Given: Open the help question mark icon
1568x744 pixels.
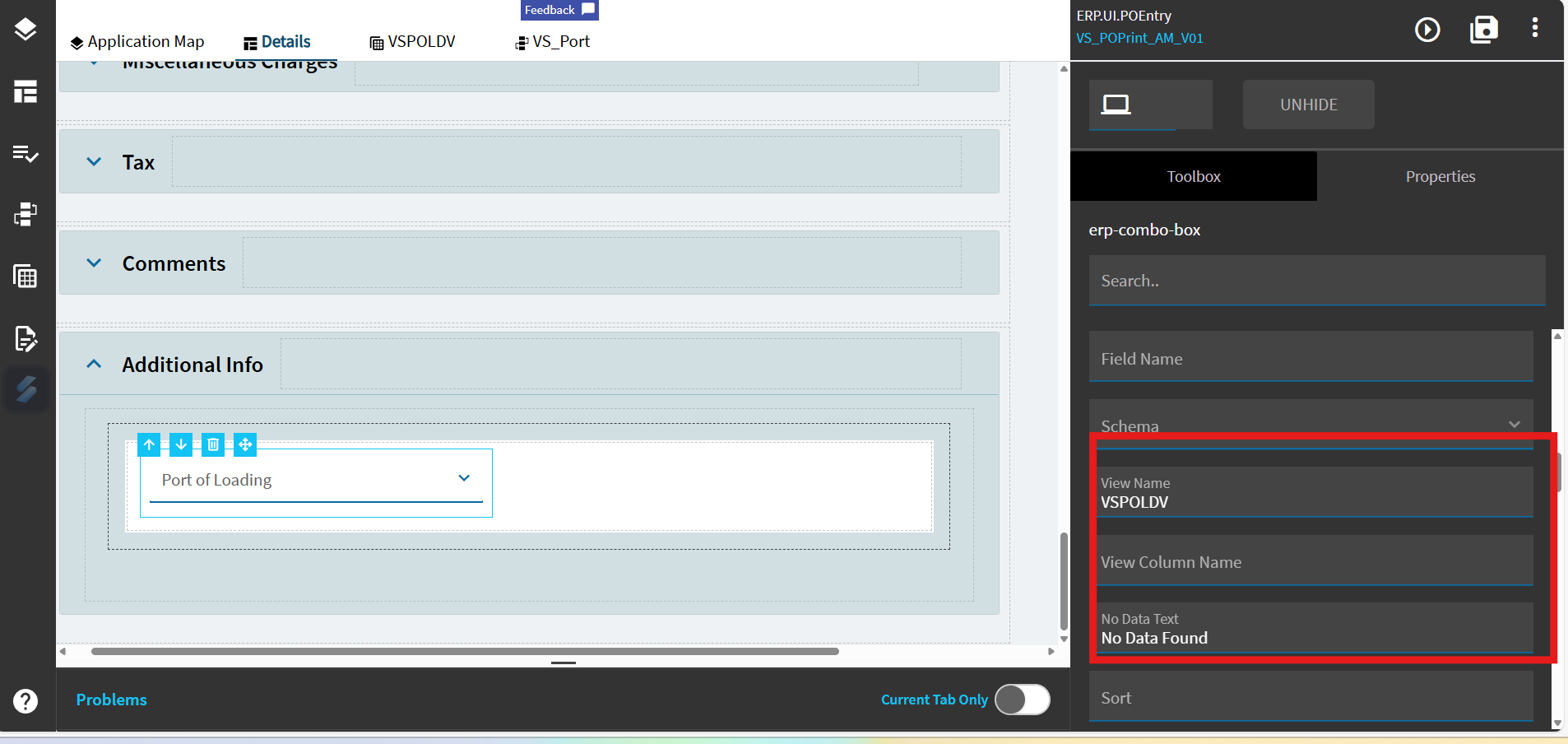Looking at the screenshot, I should tap(26, 701).
